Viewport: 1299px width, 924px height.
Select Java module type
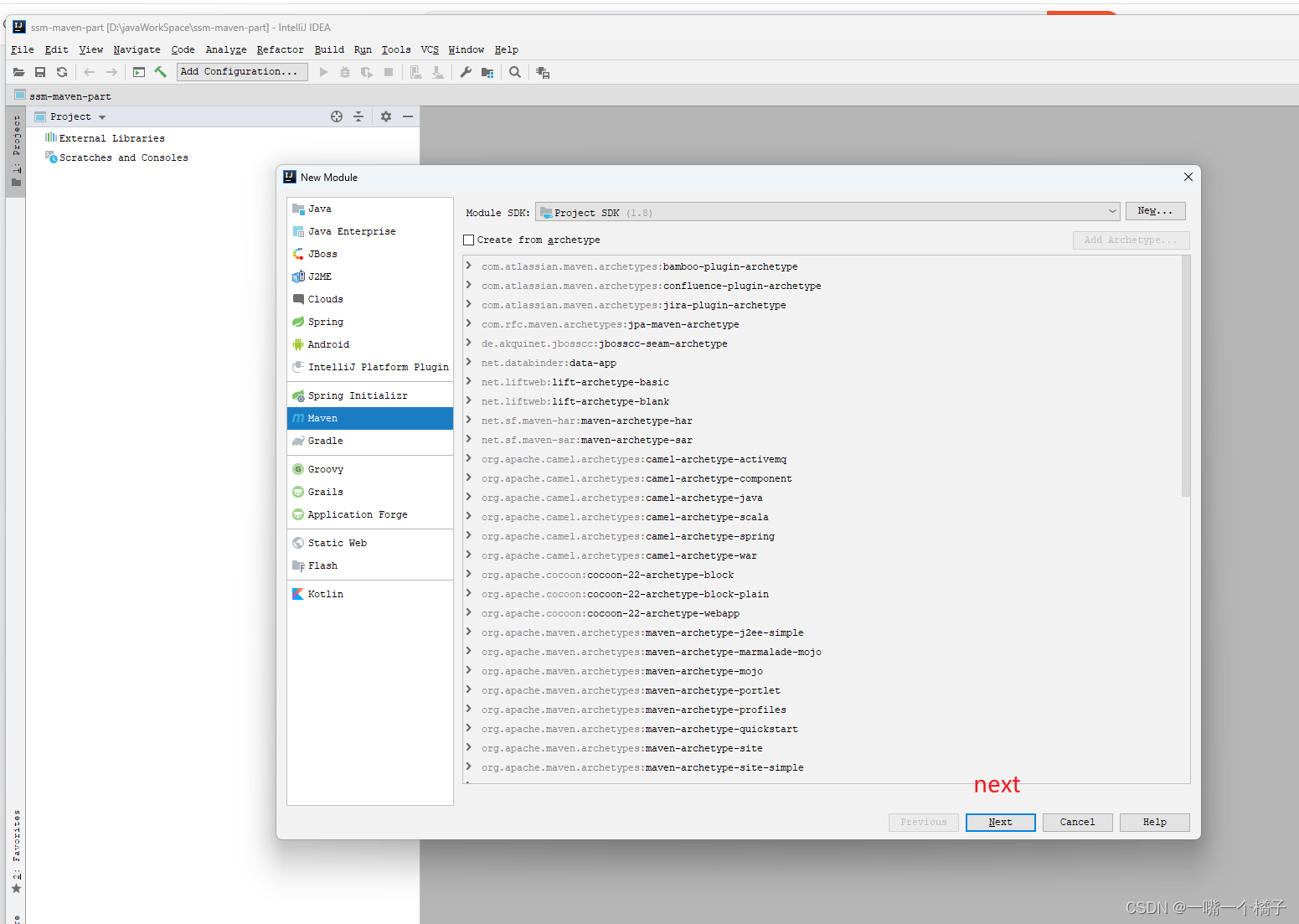pos(369,209)
